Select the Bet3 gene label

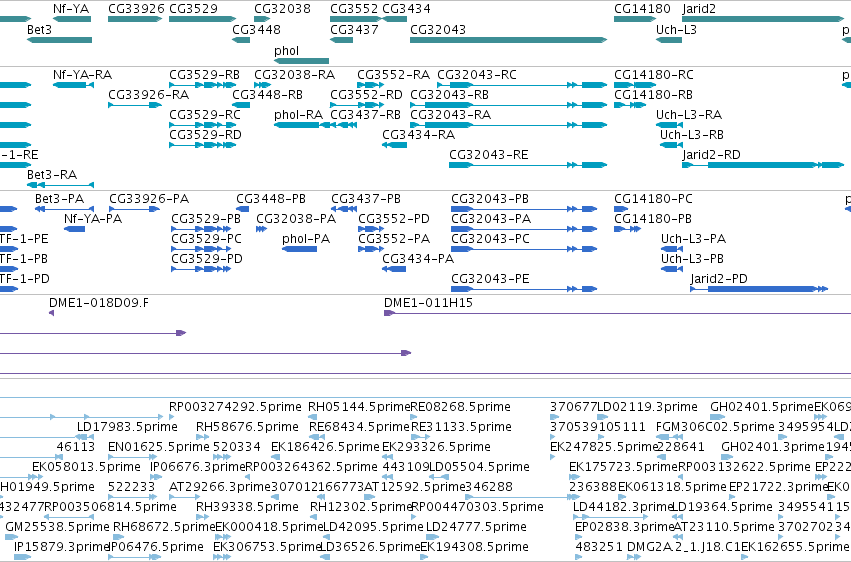pos(39,29)
